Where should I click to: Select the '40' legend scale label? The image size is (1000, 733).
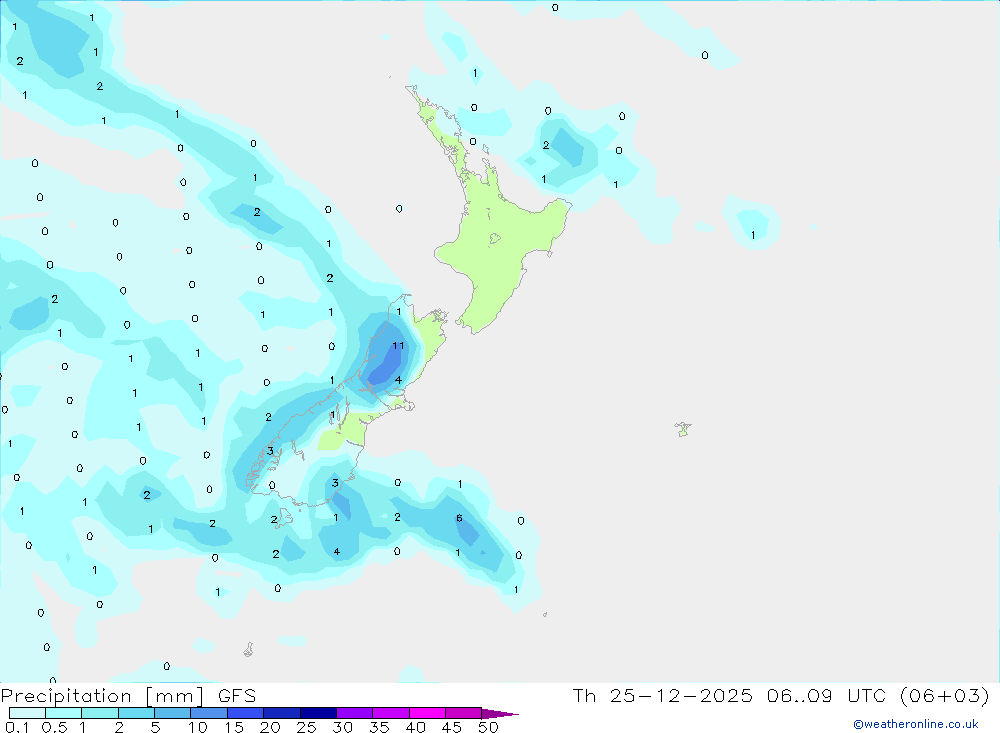(x=415, y=727)
